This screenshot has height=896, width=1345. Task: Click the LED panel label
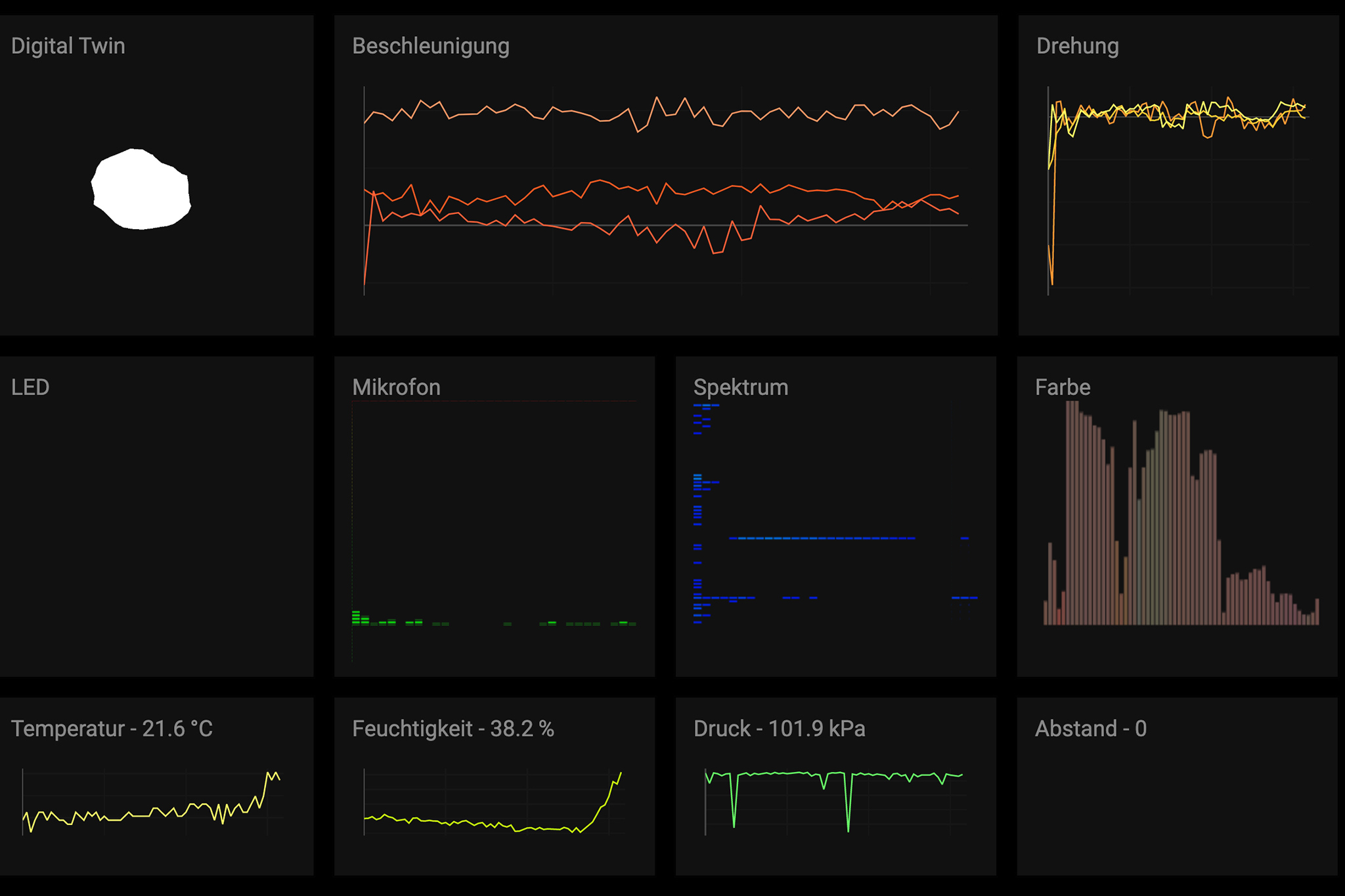click(30, 387)
